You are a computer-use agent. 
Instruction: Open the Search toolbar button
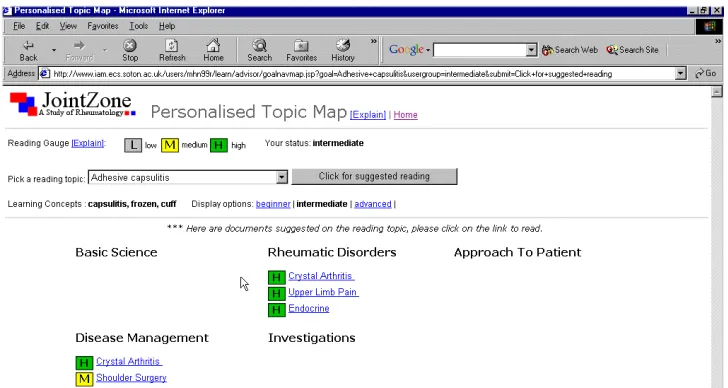click(x=259, y=51)
